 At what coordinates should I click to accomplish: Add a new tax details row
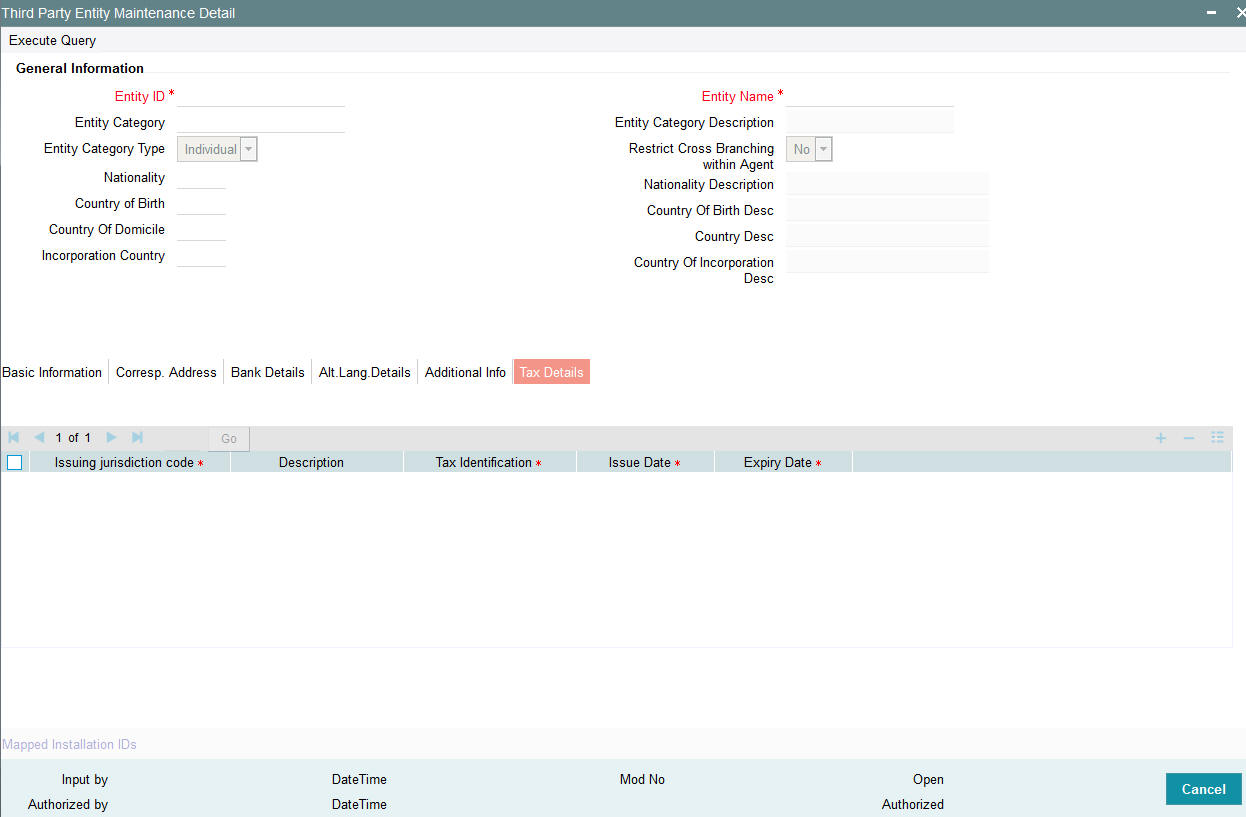1161,438
